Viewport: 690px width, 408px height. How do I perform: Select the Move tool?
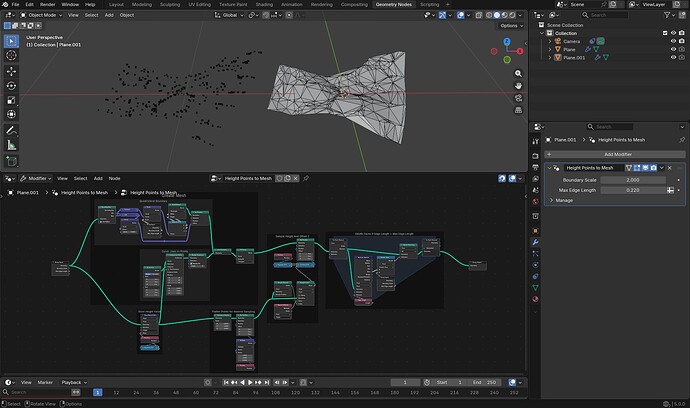[x=11, y=71]
